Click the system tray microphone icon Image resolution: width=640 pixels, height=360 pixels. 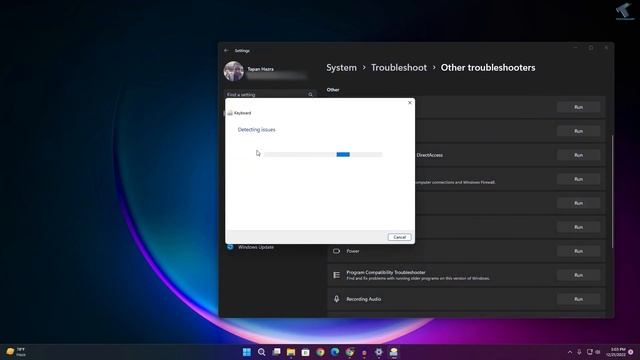[579, 352]
